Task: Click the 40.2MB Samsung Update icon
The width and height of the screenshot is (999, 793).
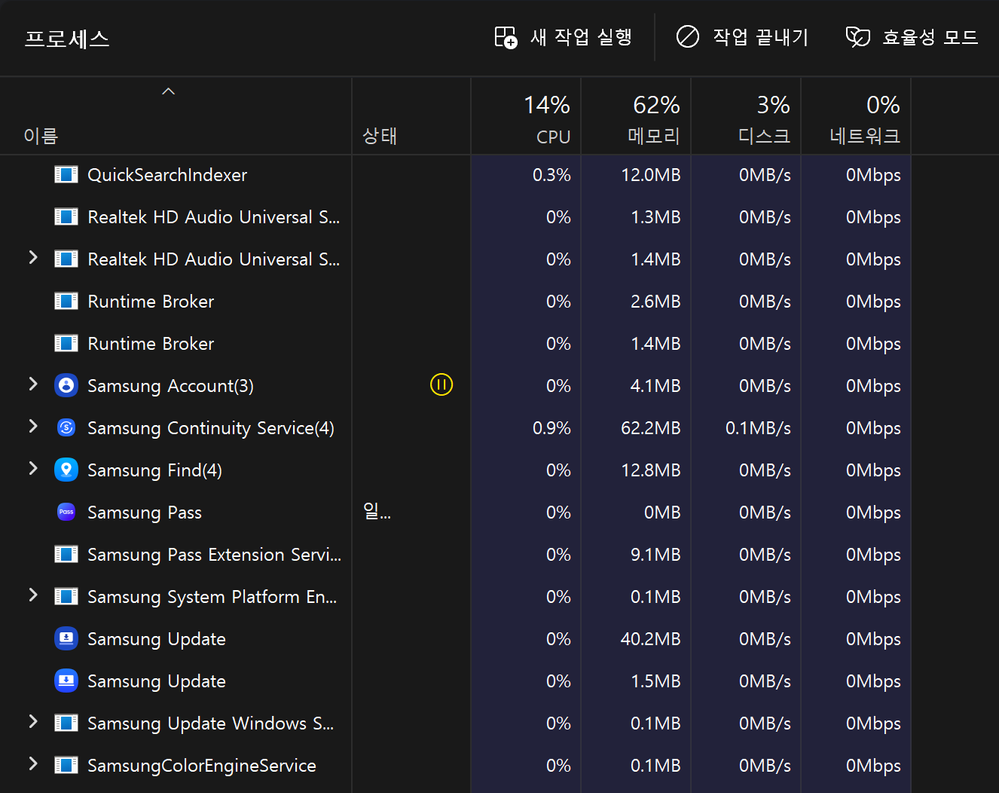Action: [66, 638]
